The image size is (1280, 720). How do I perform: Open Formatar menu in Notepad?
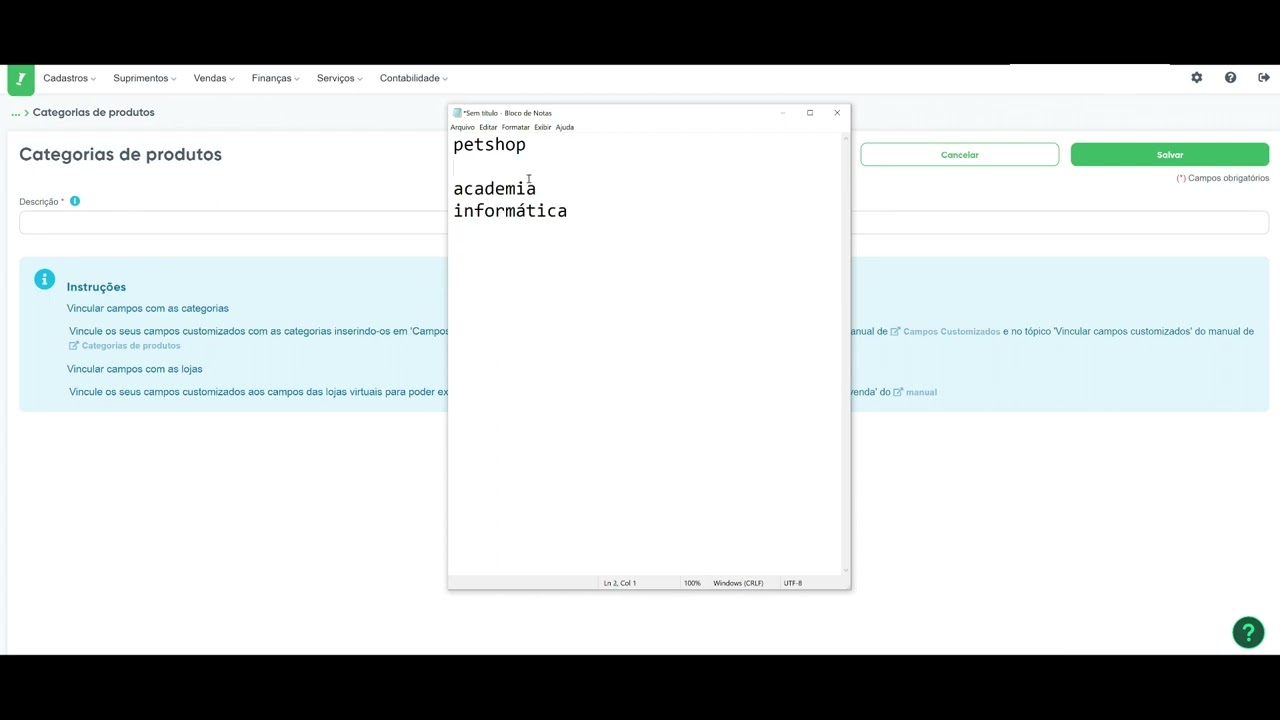515,127
